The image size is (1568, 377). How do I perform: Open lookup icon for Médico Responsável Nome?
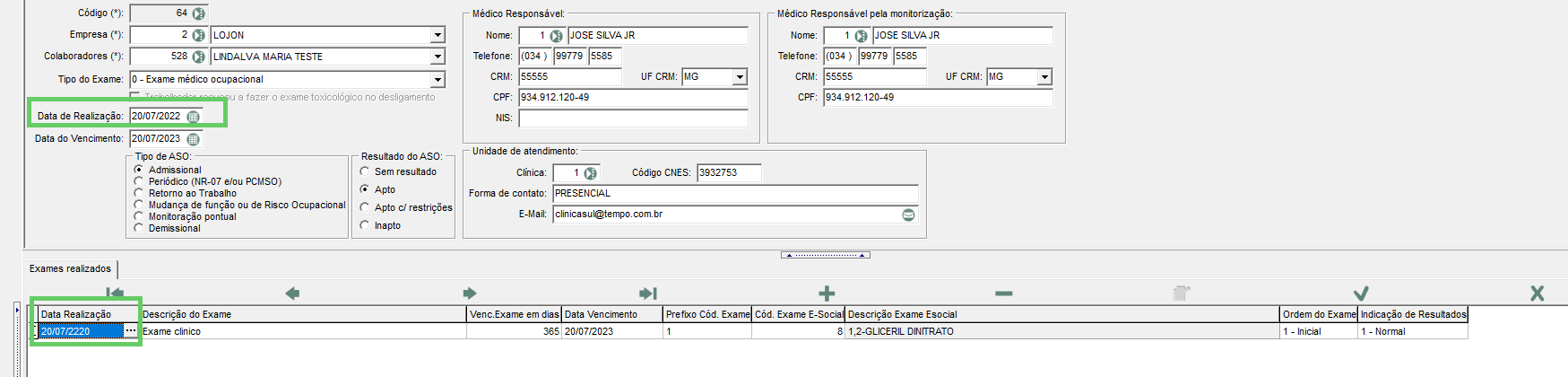(556, 36)
